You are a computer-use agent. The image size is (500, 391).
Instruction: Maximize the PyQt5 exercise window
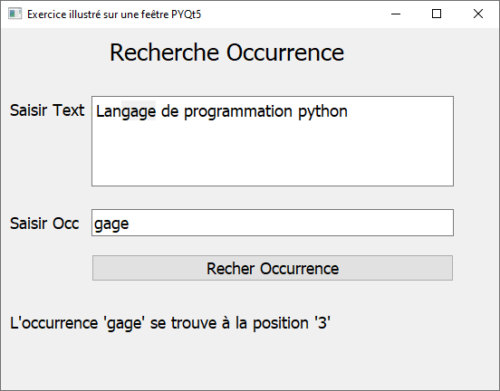(436, 14)
